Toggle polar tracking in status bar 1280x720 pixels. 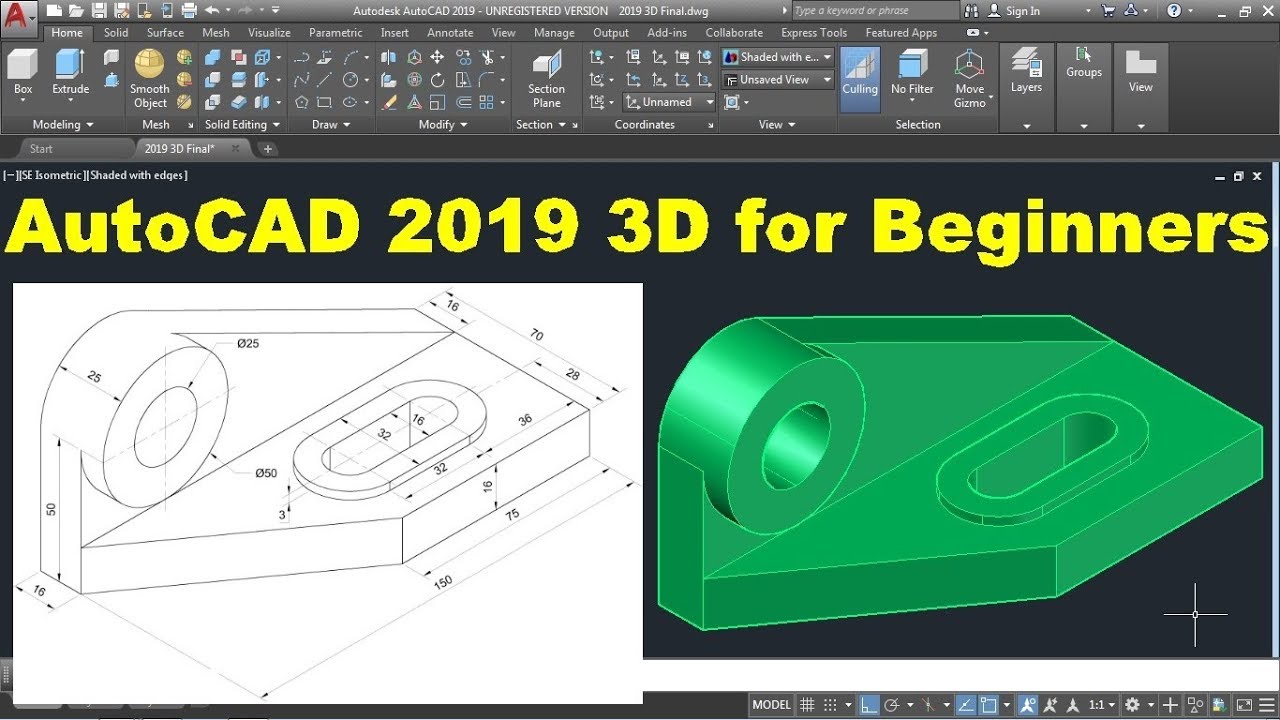click(892, 705)
